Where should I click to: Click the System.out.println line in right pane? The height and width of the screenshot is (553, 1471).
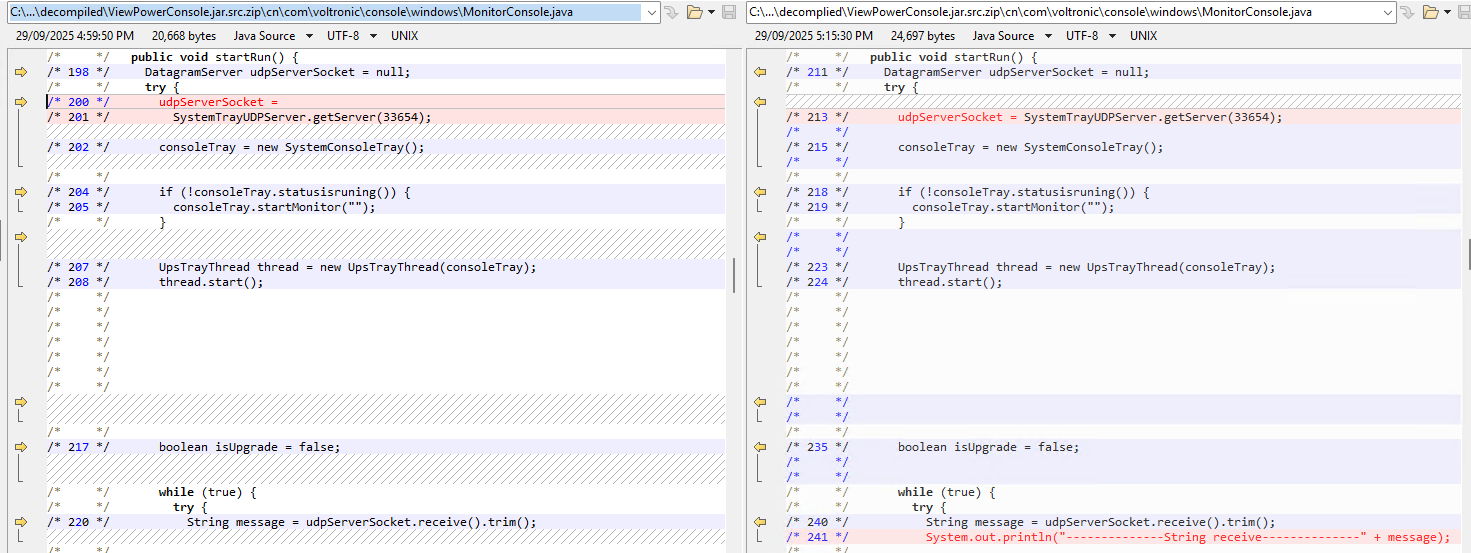coord(1186,537)
